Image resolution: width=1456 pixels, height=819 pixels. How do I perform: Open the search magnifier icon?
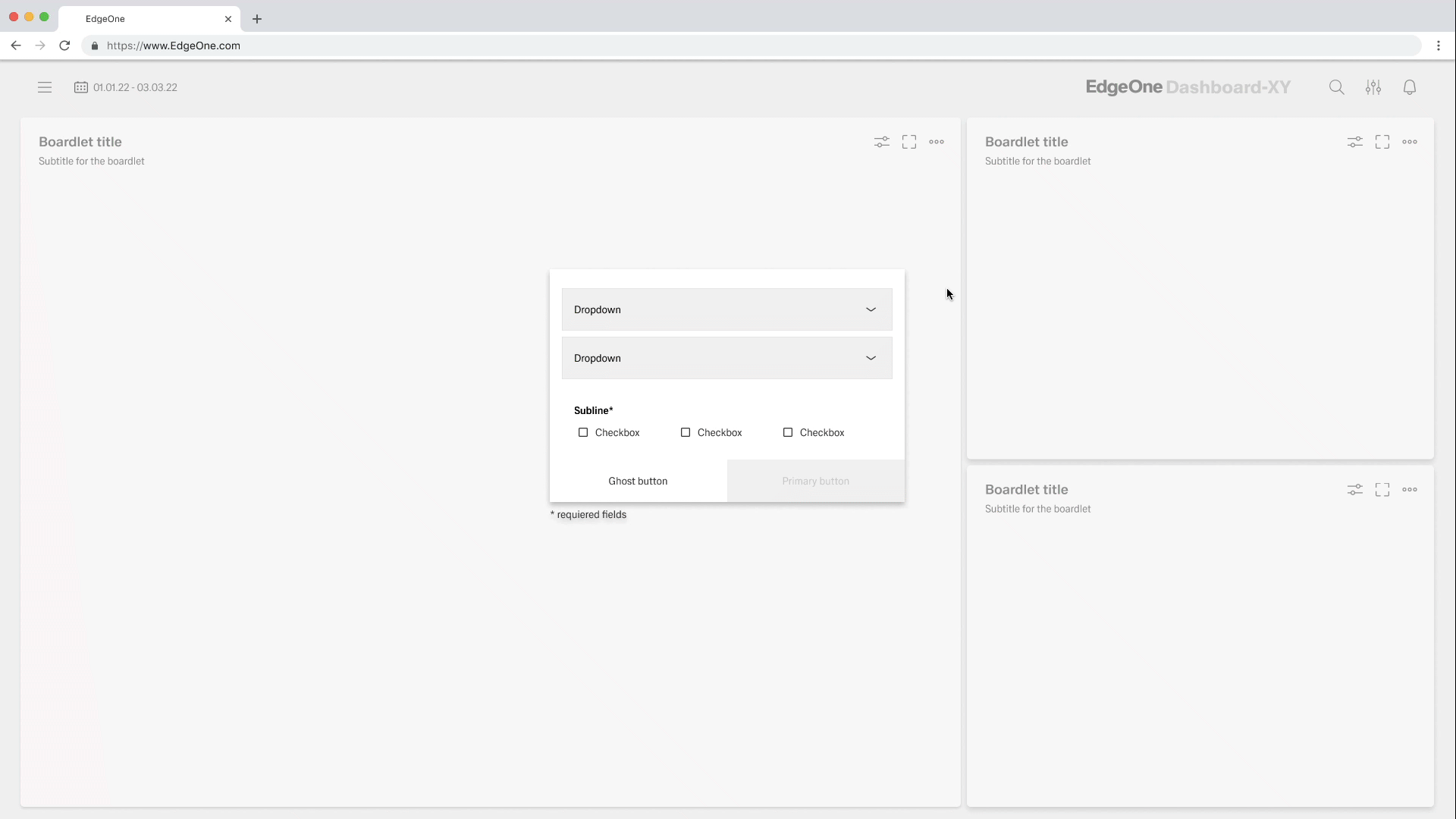(x=1336, y=87)
